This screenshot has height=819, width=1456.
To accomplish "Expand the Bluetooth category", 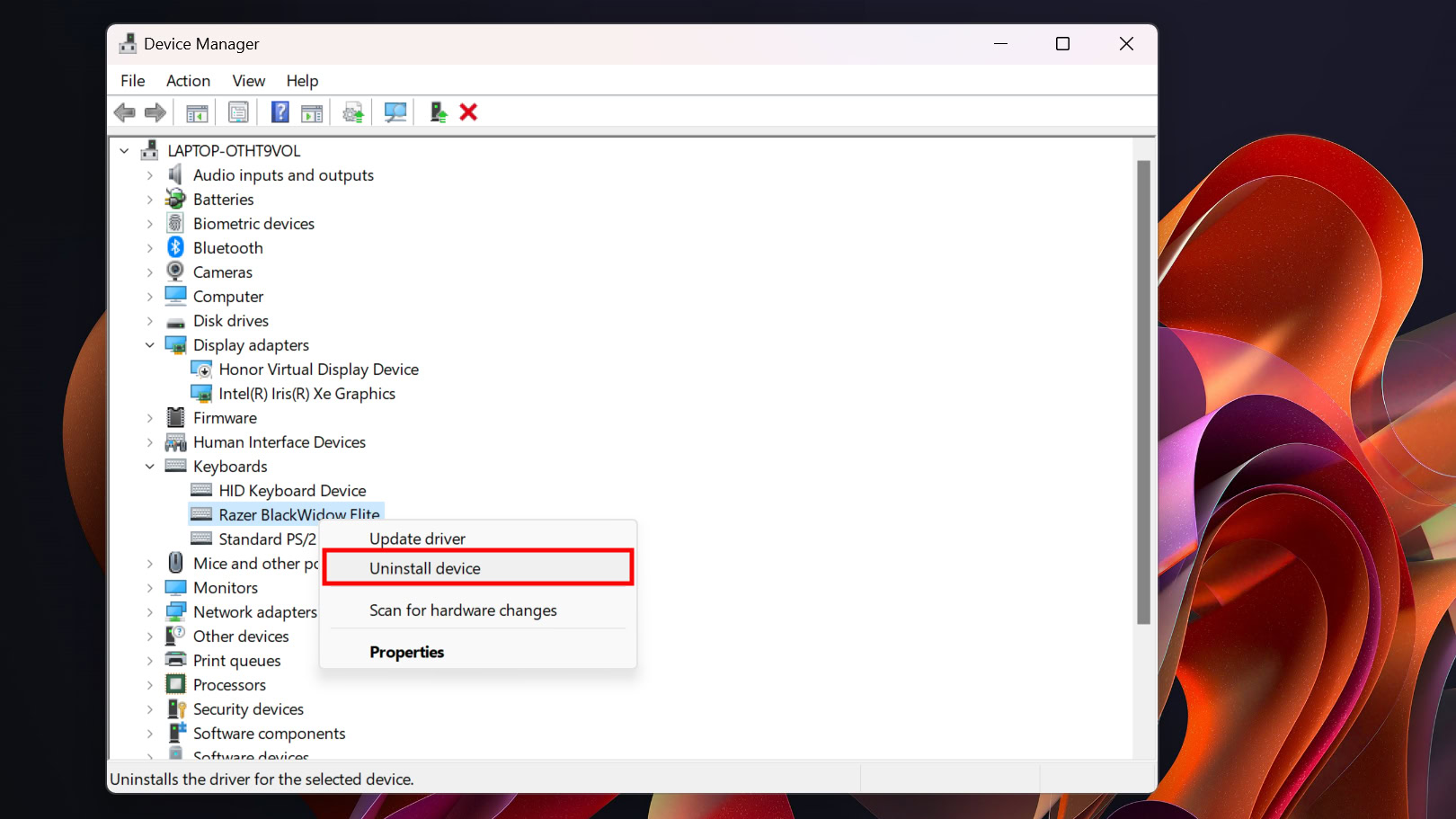I will click(x=150, y=248).
